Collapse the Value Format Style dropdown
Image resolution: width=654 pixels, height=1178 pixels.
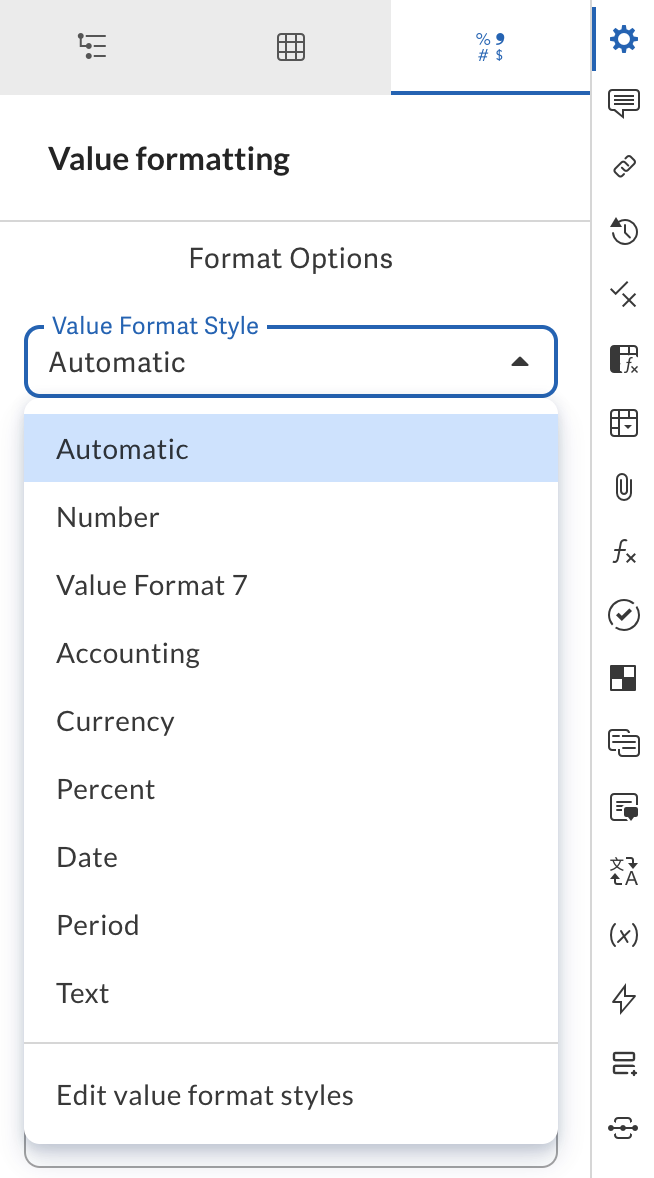(519, 362)
